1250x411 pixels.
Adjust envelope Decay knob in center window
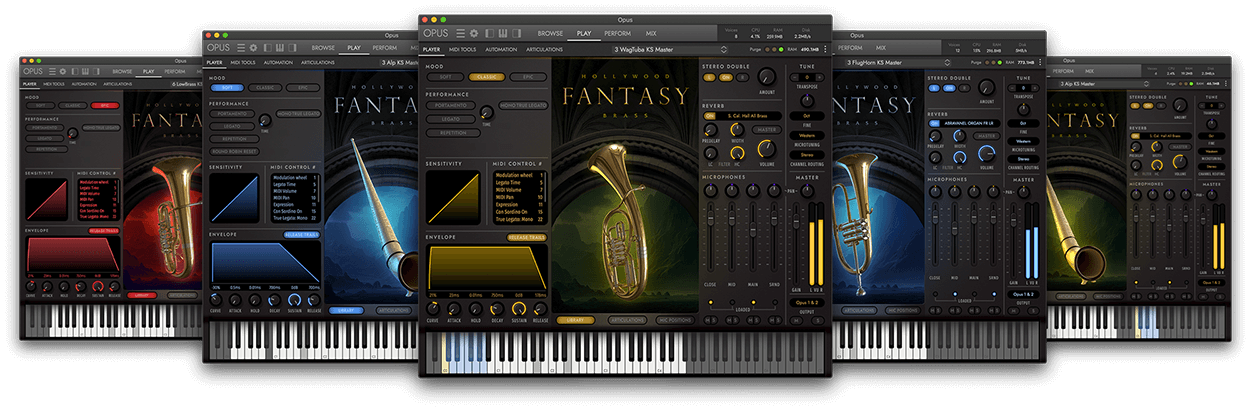497,309
